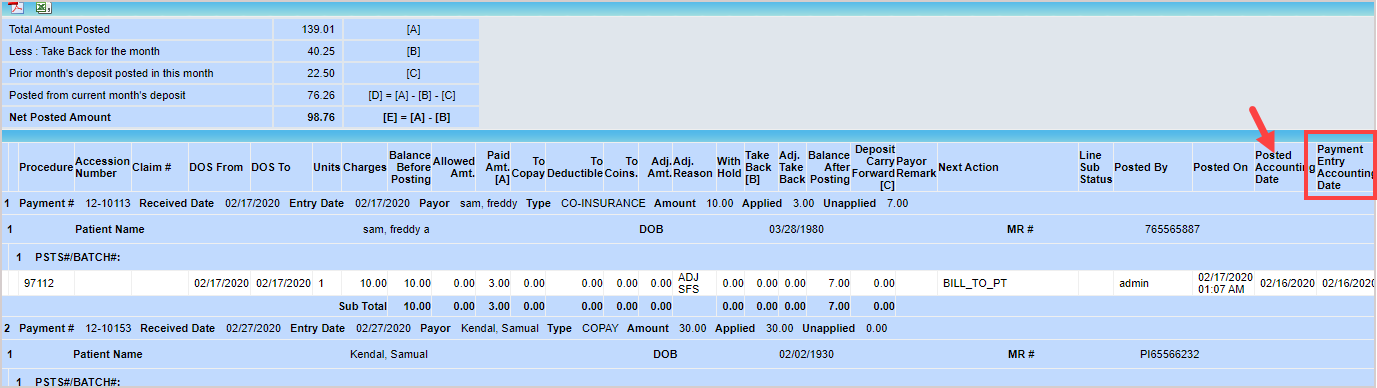This screenshot has width=1377, height=388.
Task: Select the Total Amount Posted label
Action: pos(59,30)
